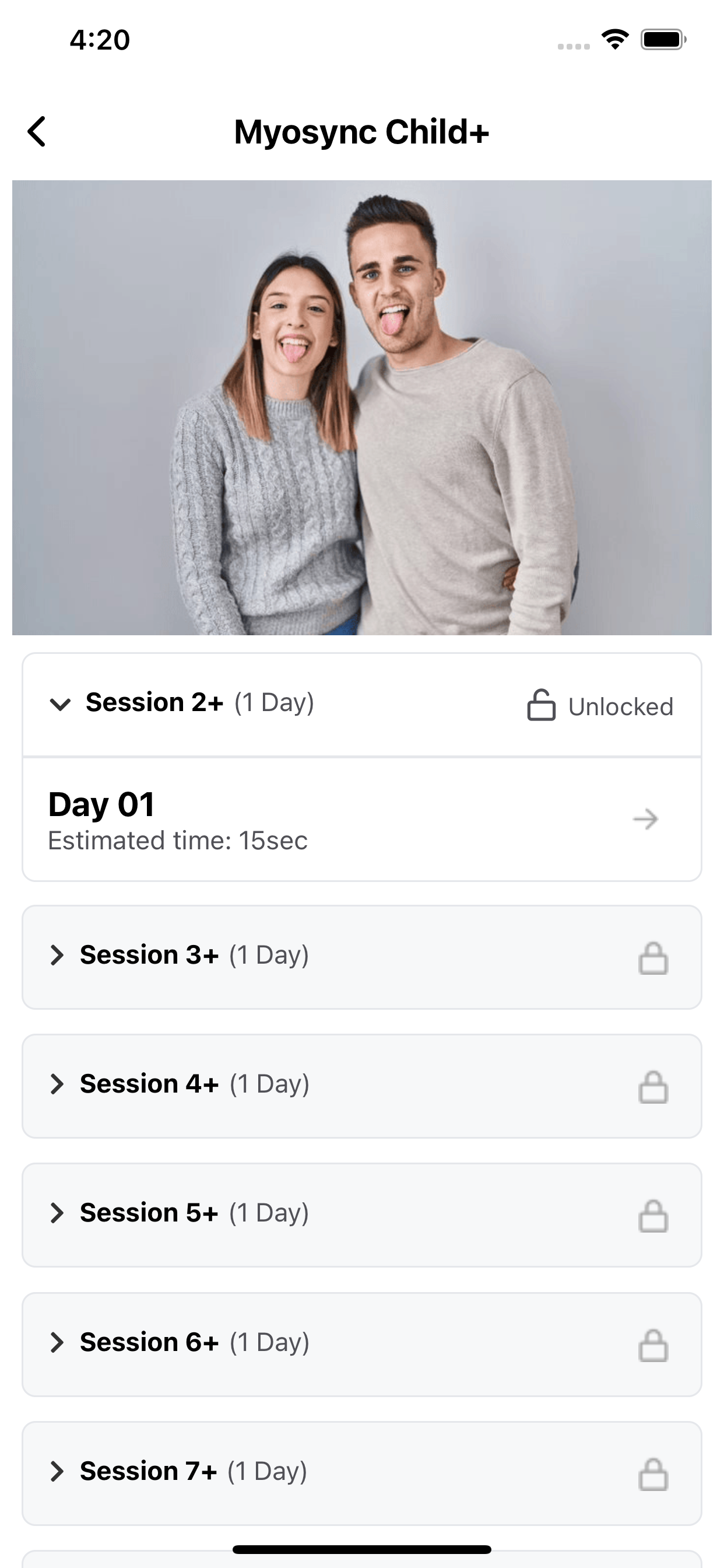Expand Session 7+ with its chevron
This screenshot has height=1568, width=724.
[x=57, y=1471]
